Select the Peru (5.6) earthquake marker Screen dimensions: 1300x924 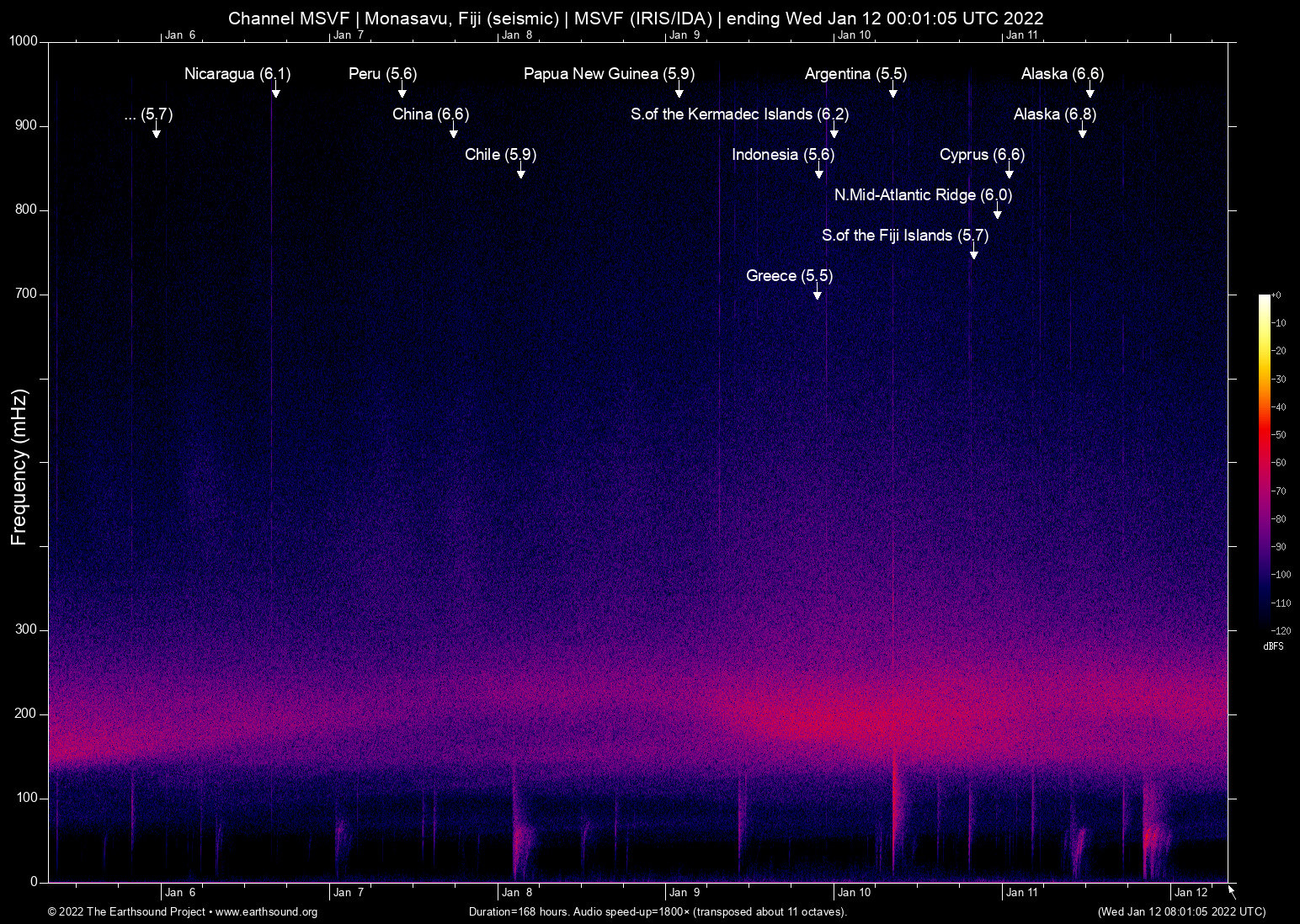(x=382, y=74)
